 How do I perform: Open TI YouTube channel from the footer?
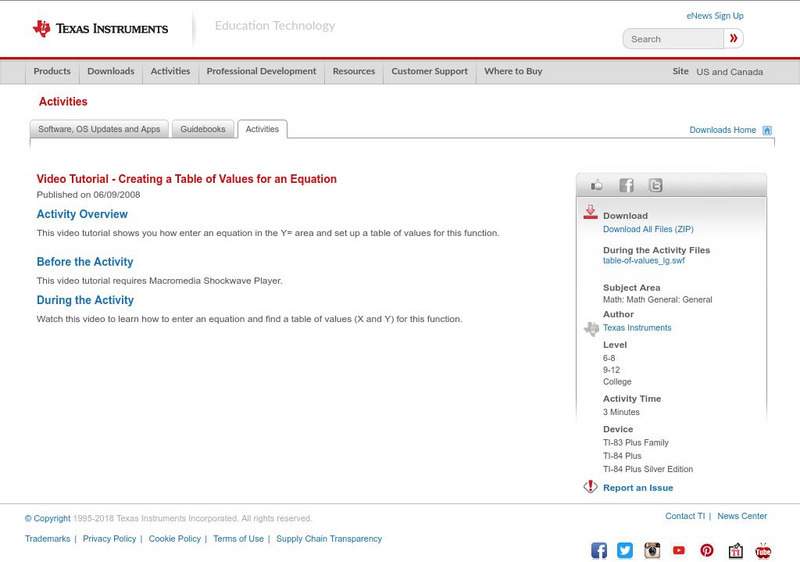(x=679, y=550)
